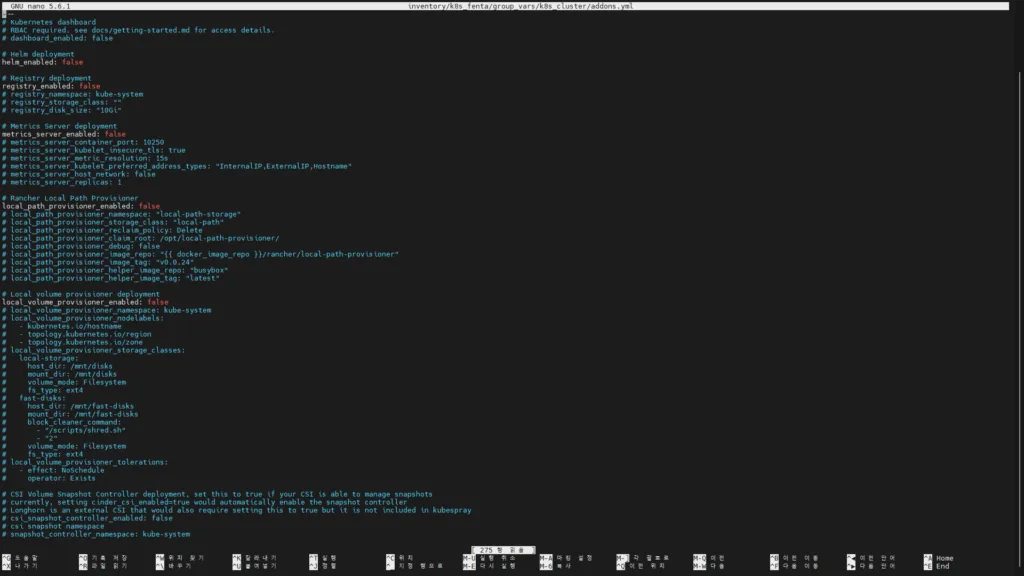
Task: Start replace using 바꾸기 shortcut
Action: [x=175, y=567]
